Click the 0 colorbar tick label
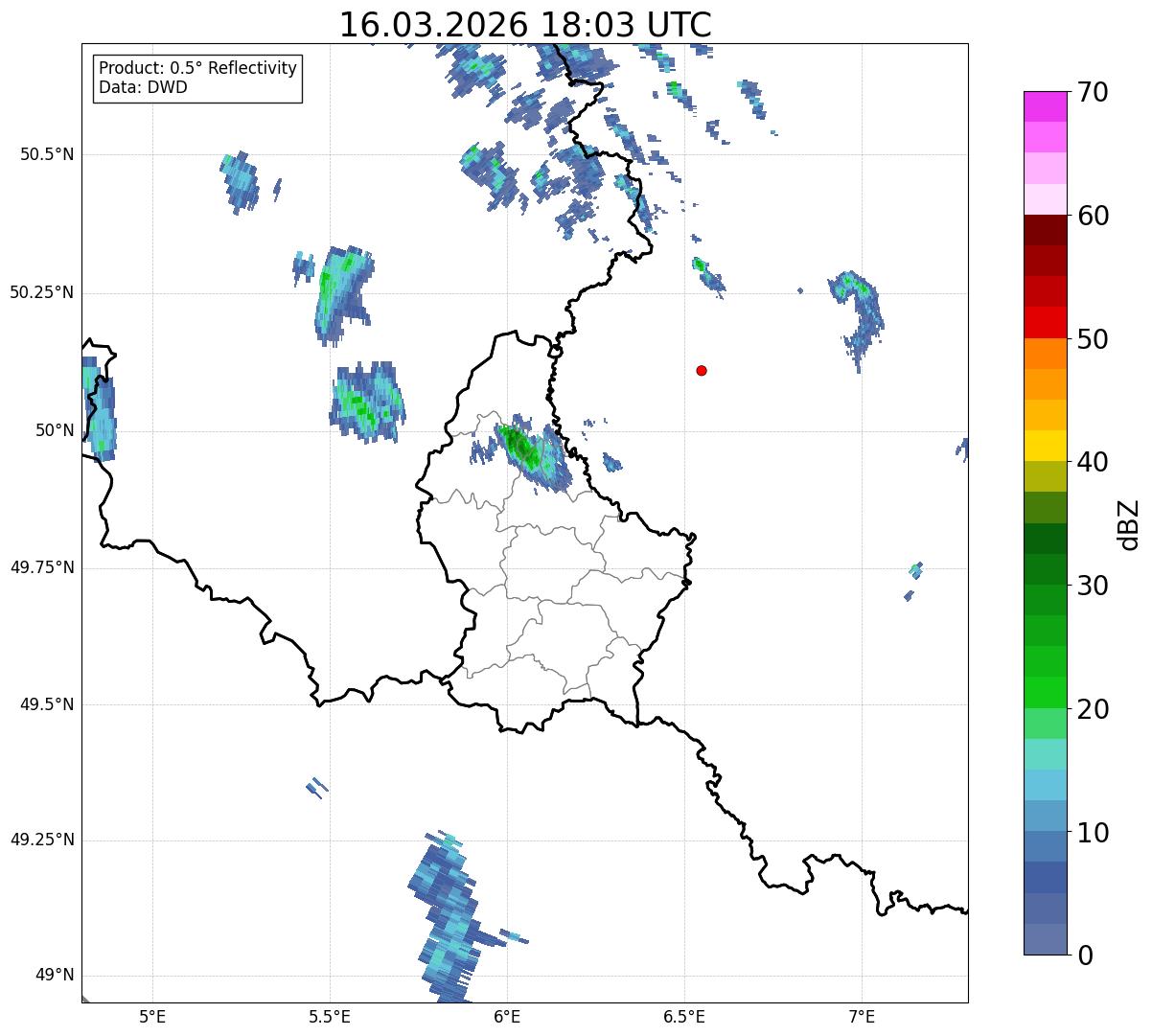Viewport: 1152px width, 1036px height. [x=1085, y=955]
